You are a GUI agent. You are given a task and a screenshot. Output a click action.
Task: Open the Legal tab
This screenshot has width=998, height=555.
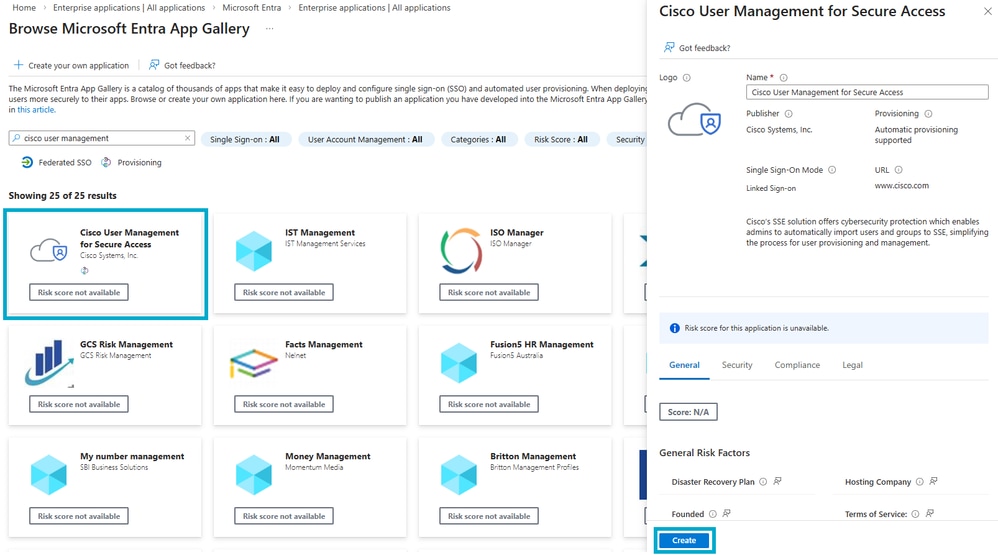852,365
